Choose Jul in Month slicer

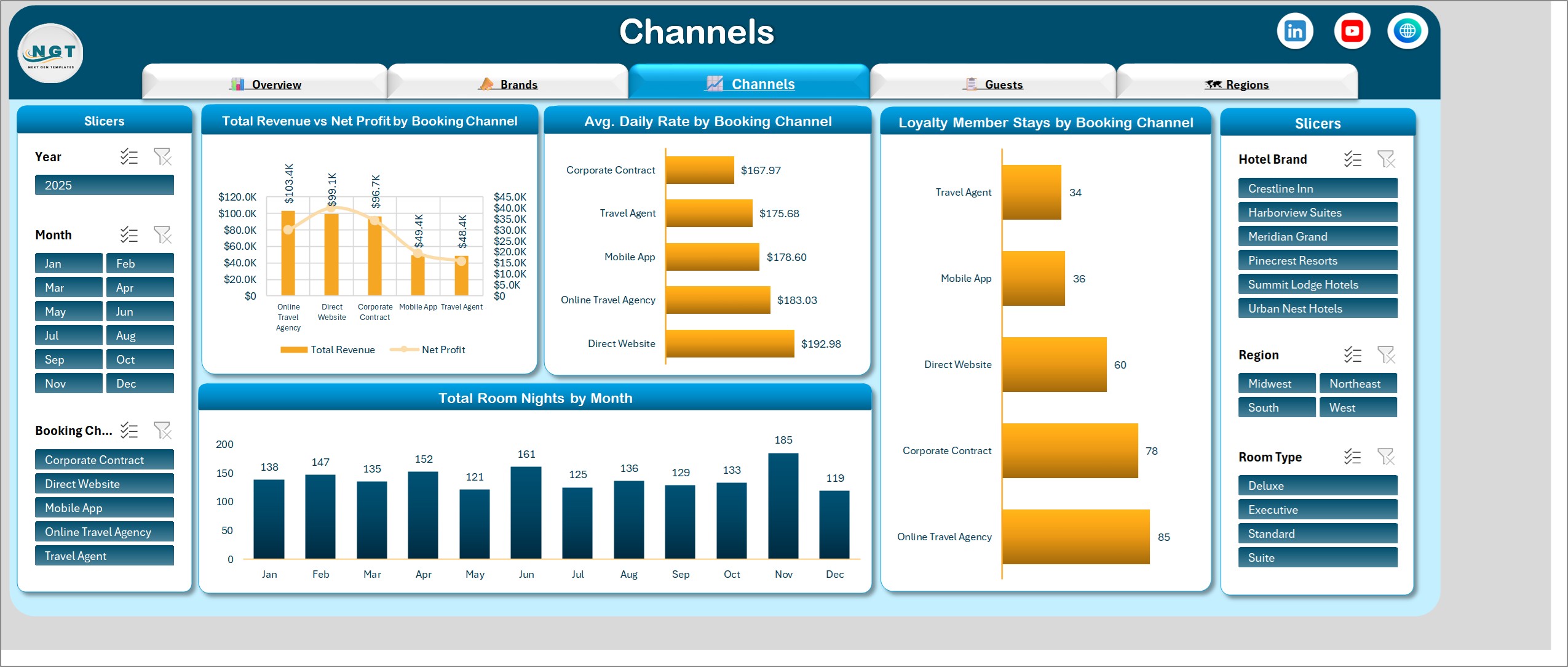tap(69, 335)
